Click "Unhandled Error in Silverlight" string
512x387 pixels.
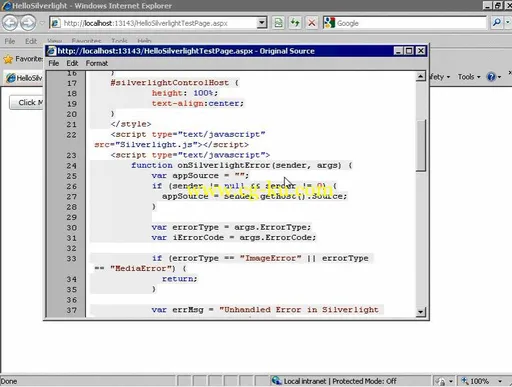tap(299, 310)
